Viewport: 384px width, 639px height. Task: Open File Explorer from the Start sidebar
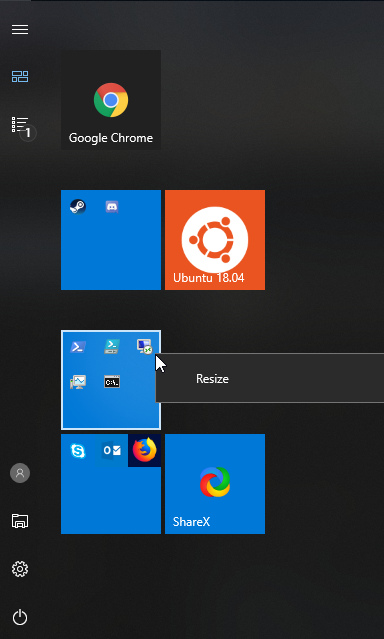pyautogui.click(x=20, y=520)
